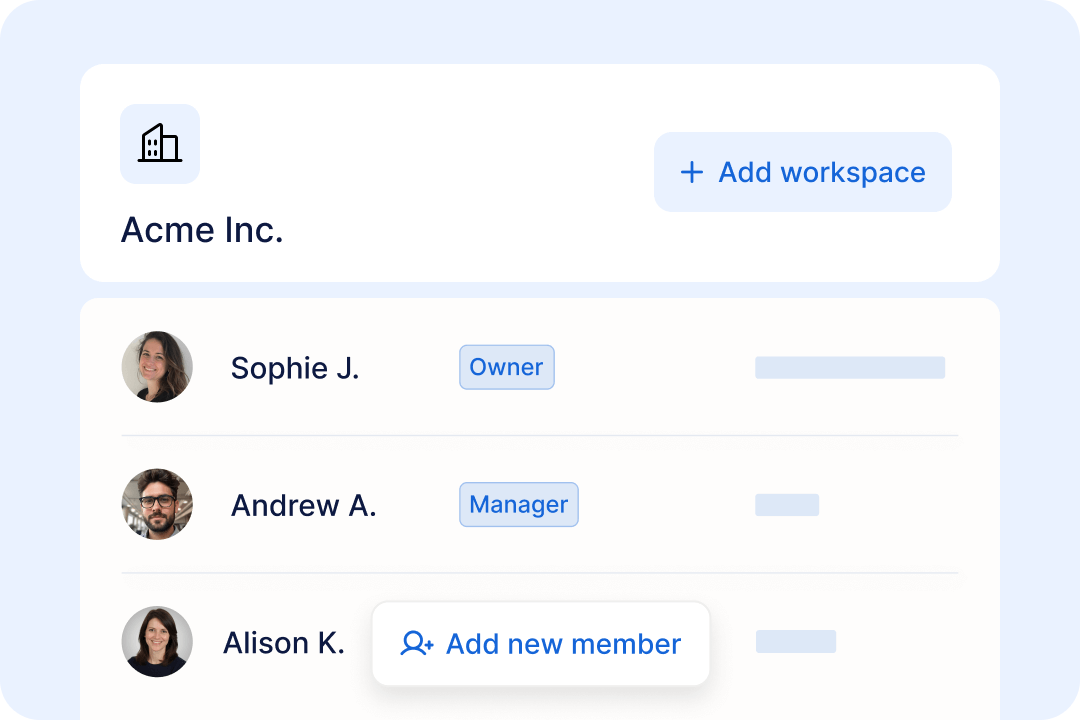Click Andrew A.'s name label
1080x720 pixels.
[303, 505]
